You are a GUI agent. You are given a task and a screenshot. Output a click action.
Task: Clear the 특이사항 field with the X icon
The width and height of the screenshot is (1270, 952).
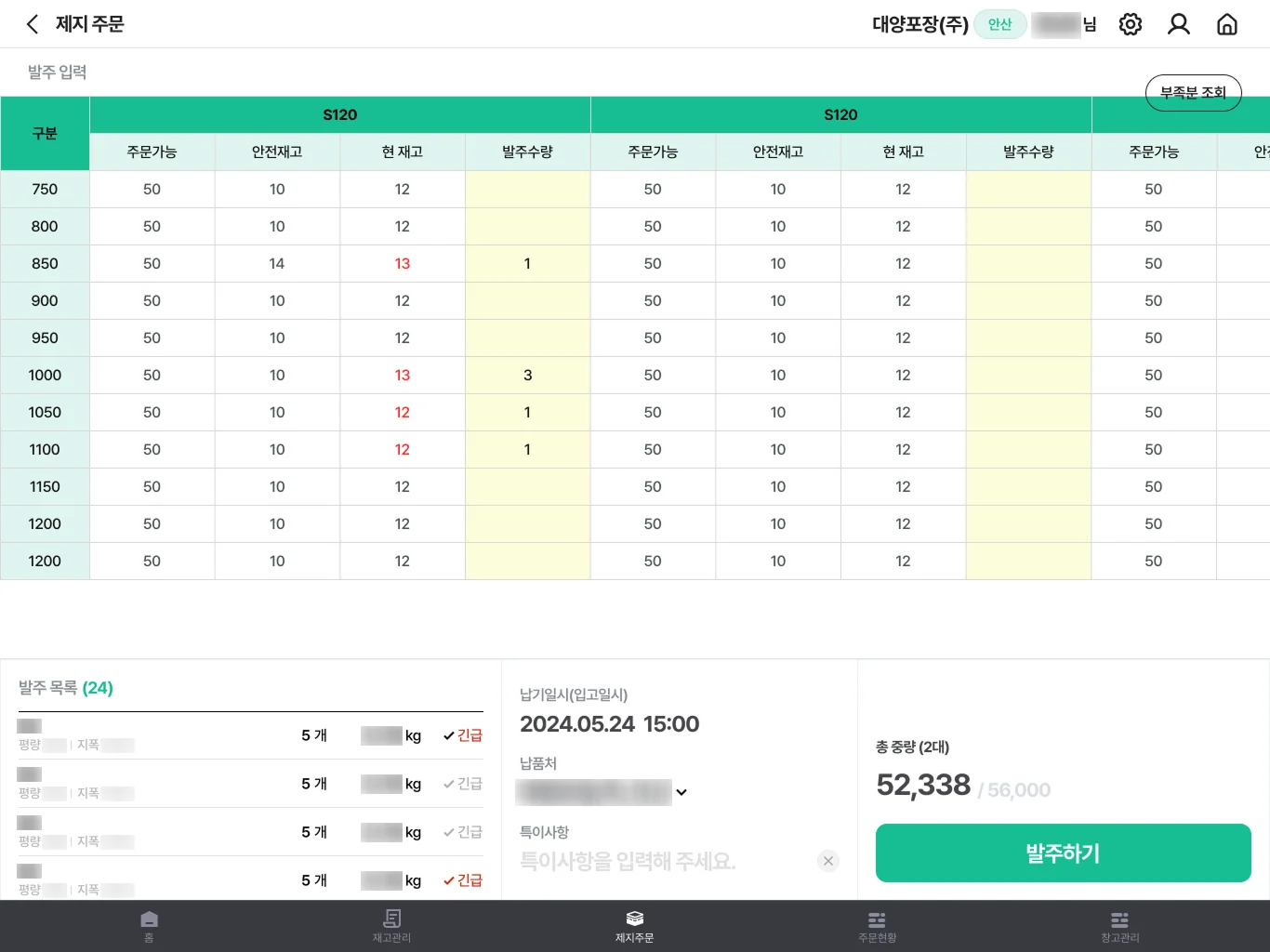828,861
